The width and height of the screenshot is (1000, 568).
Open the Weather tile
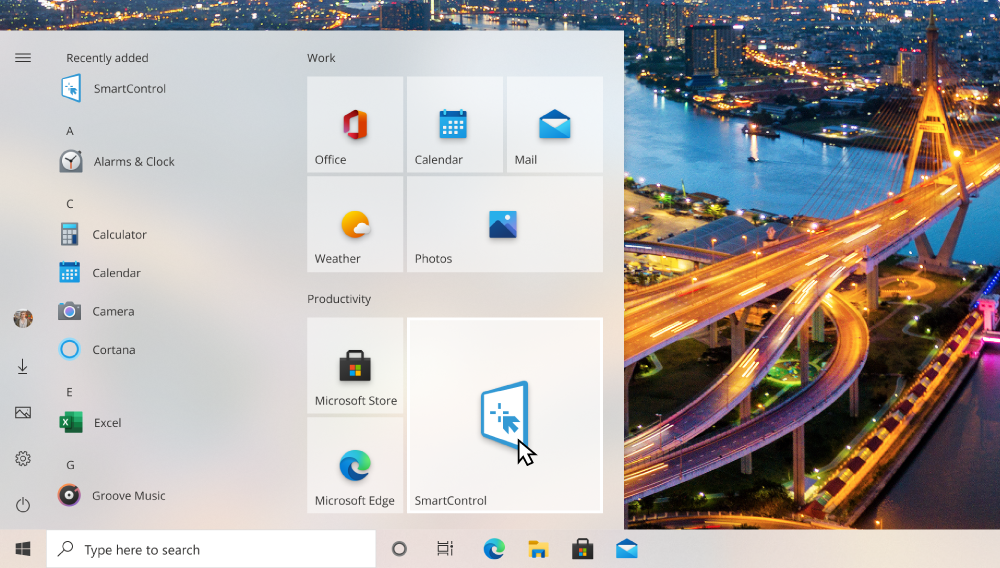[x=355, y=224]
